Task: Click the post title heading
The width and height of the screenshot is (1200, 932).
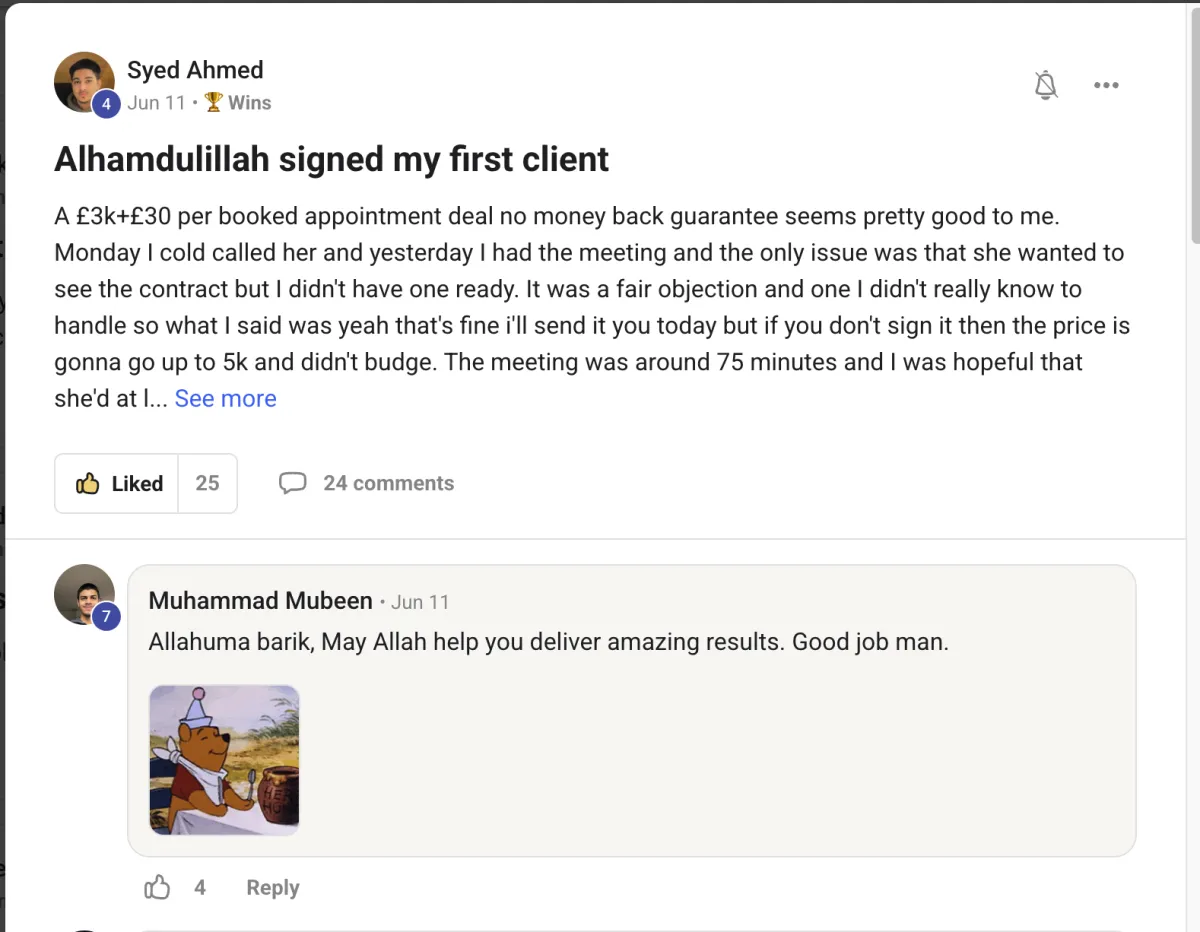Action: [331, 159]
